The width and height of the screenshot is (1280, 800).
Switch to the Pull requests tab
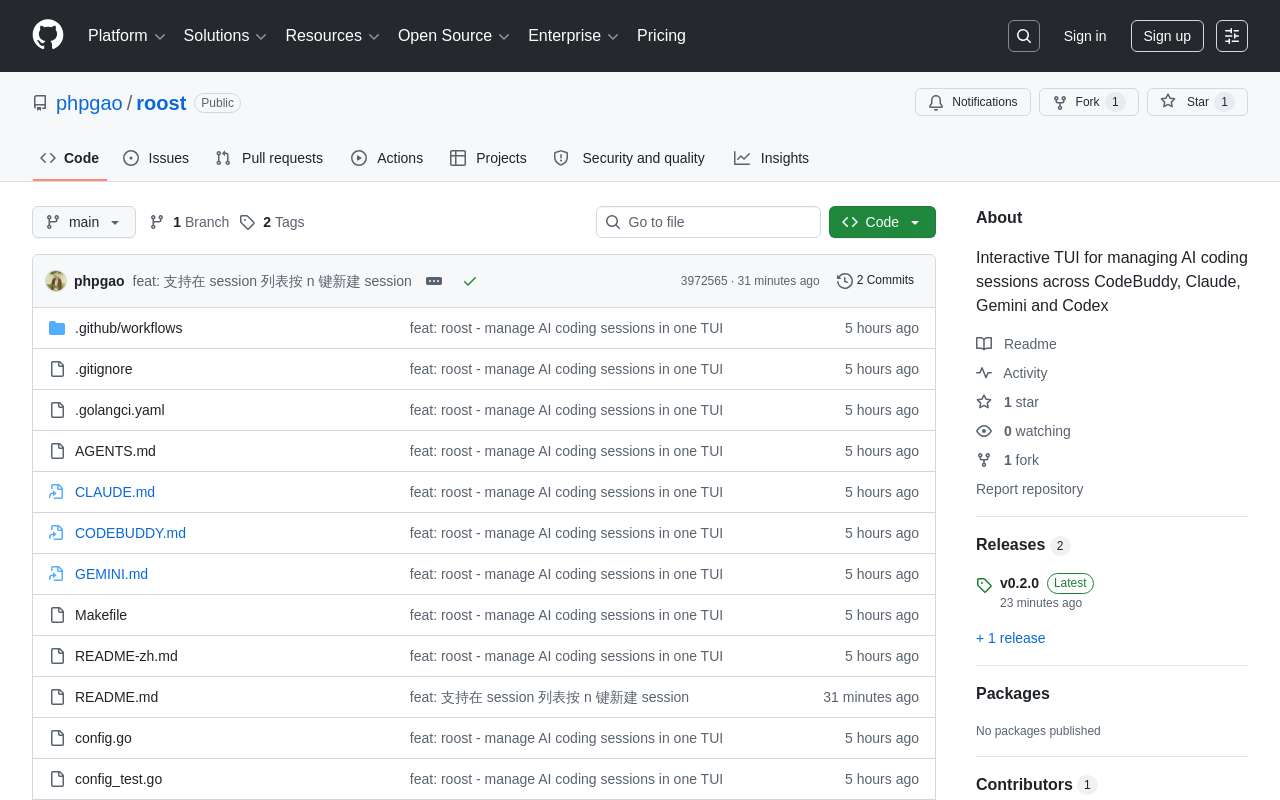pos(269,158)
